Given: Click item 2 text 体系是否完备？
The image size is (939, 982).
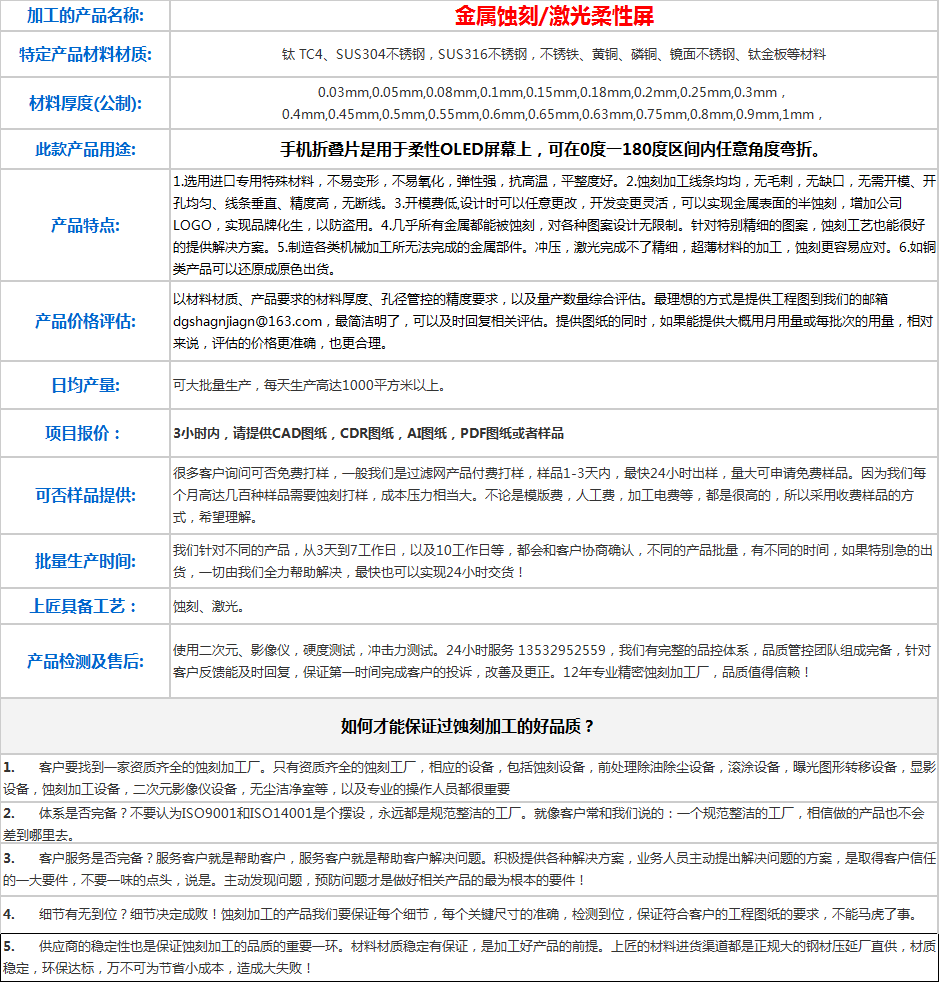Looking at the screenshot, I should [84, 814].
